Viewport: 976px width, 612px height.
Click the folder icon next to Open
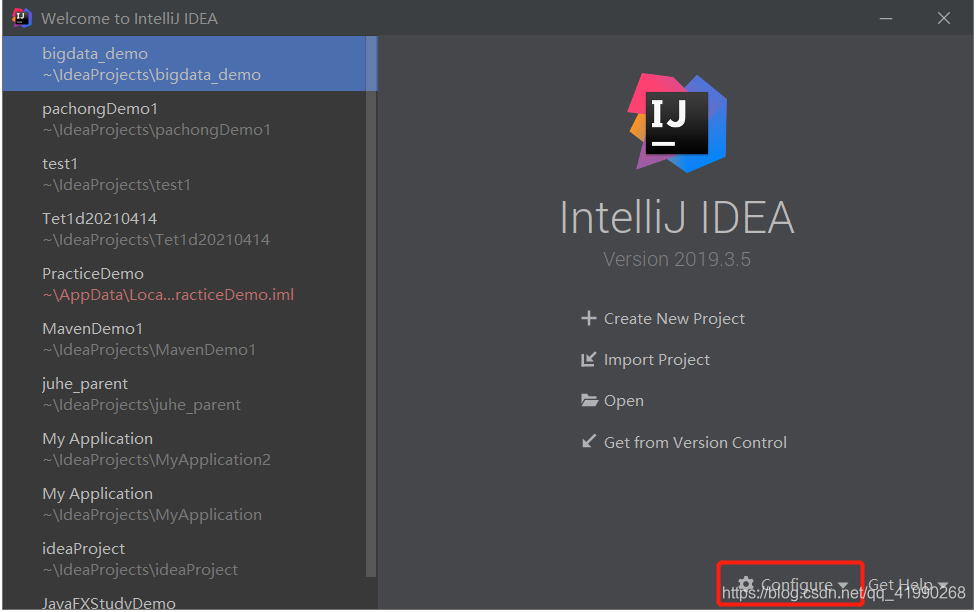589,400
